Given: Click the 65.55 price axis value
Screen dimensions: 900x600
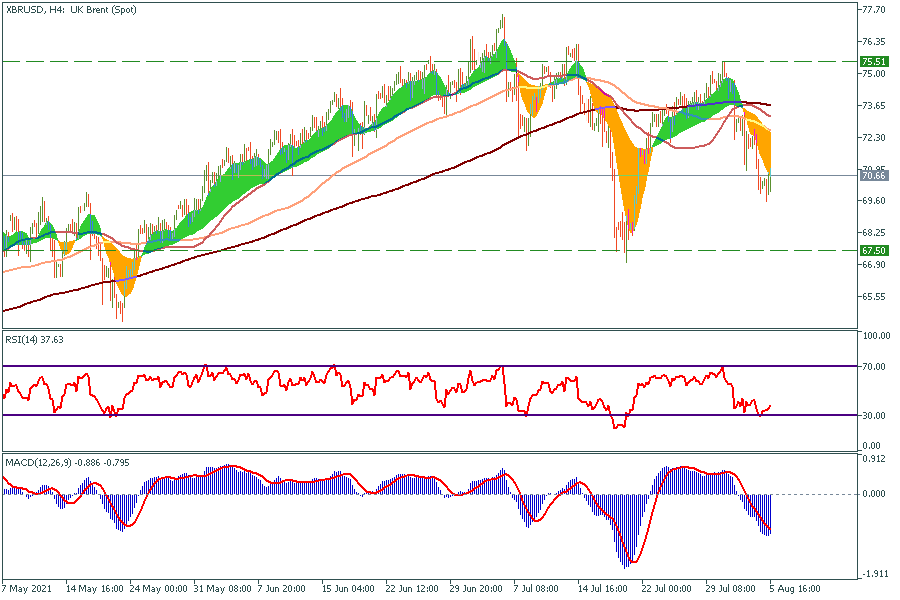Looking at the screenshot, I should [x=873, y=297].
